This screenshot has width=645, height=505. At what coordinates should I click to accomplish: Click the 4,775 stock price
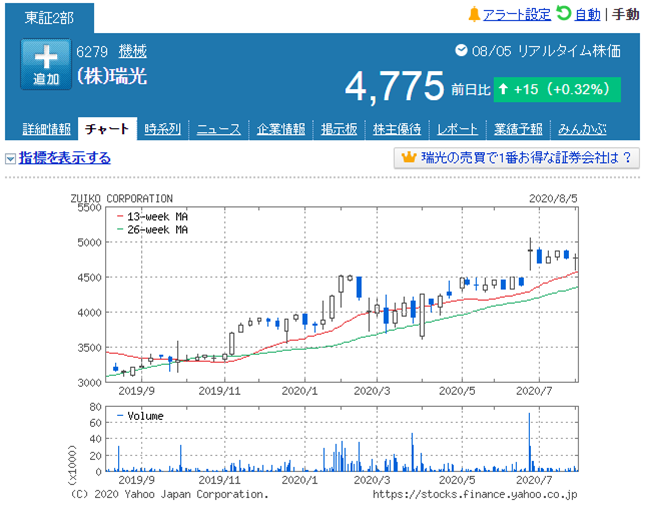(394, 86)
